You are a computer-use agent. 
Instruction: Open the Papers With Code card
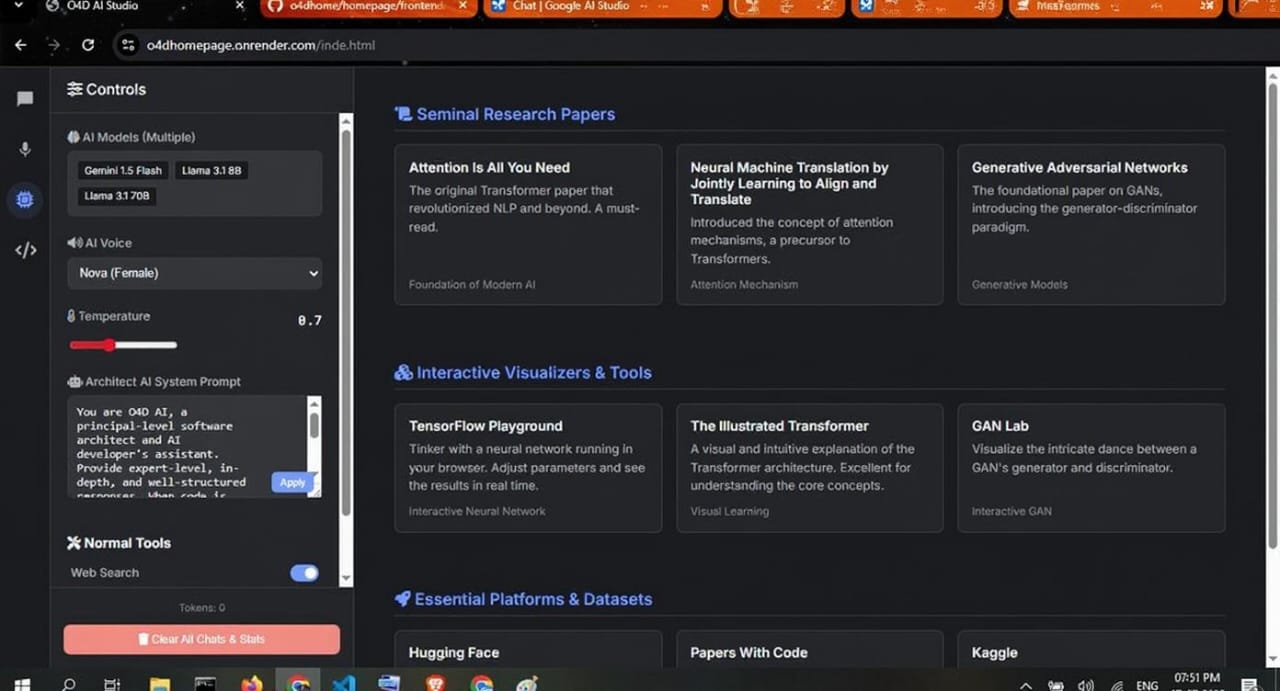point(810,650)
